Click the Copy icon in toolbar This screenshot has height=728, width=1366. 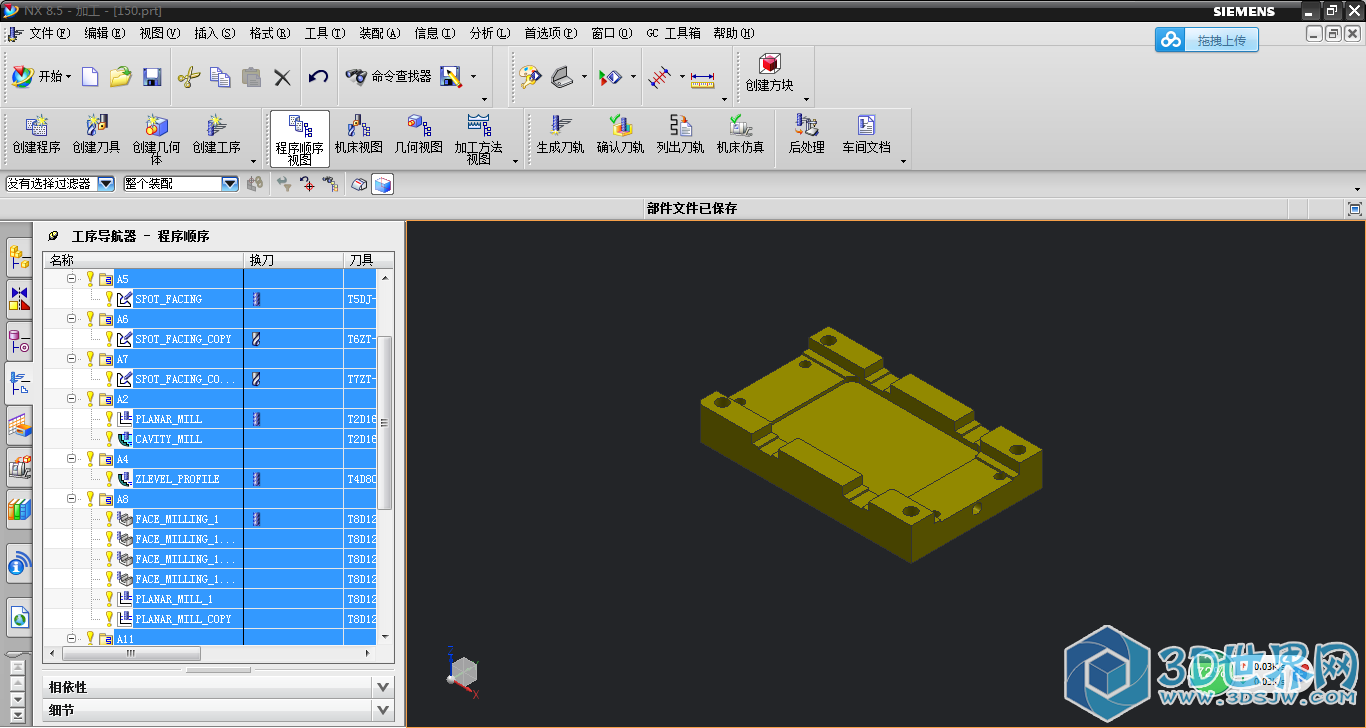(x=220, y=76)
